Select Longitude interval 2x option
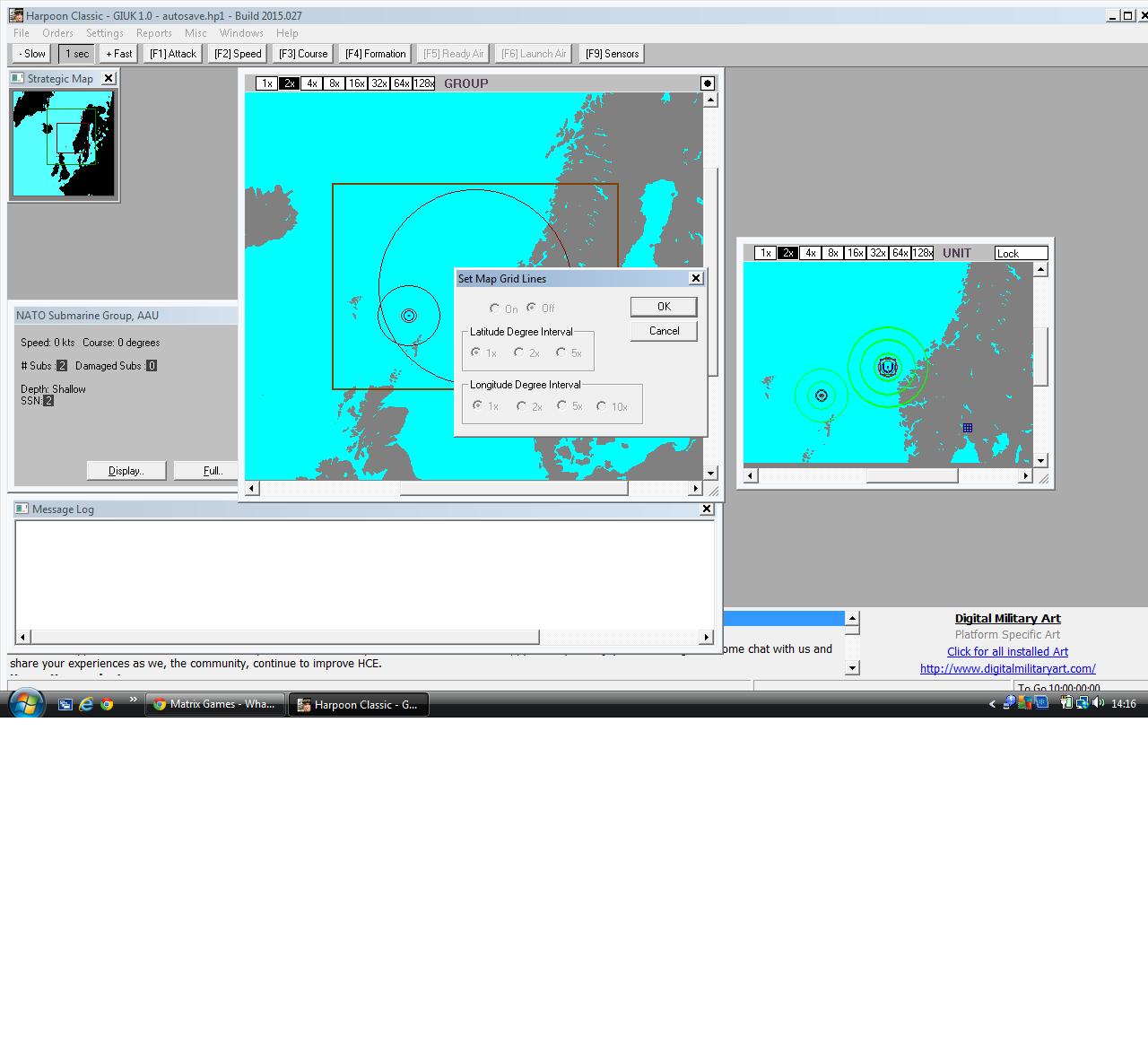The width and height of the screenshot is (1148, 1044). (521, 406)
